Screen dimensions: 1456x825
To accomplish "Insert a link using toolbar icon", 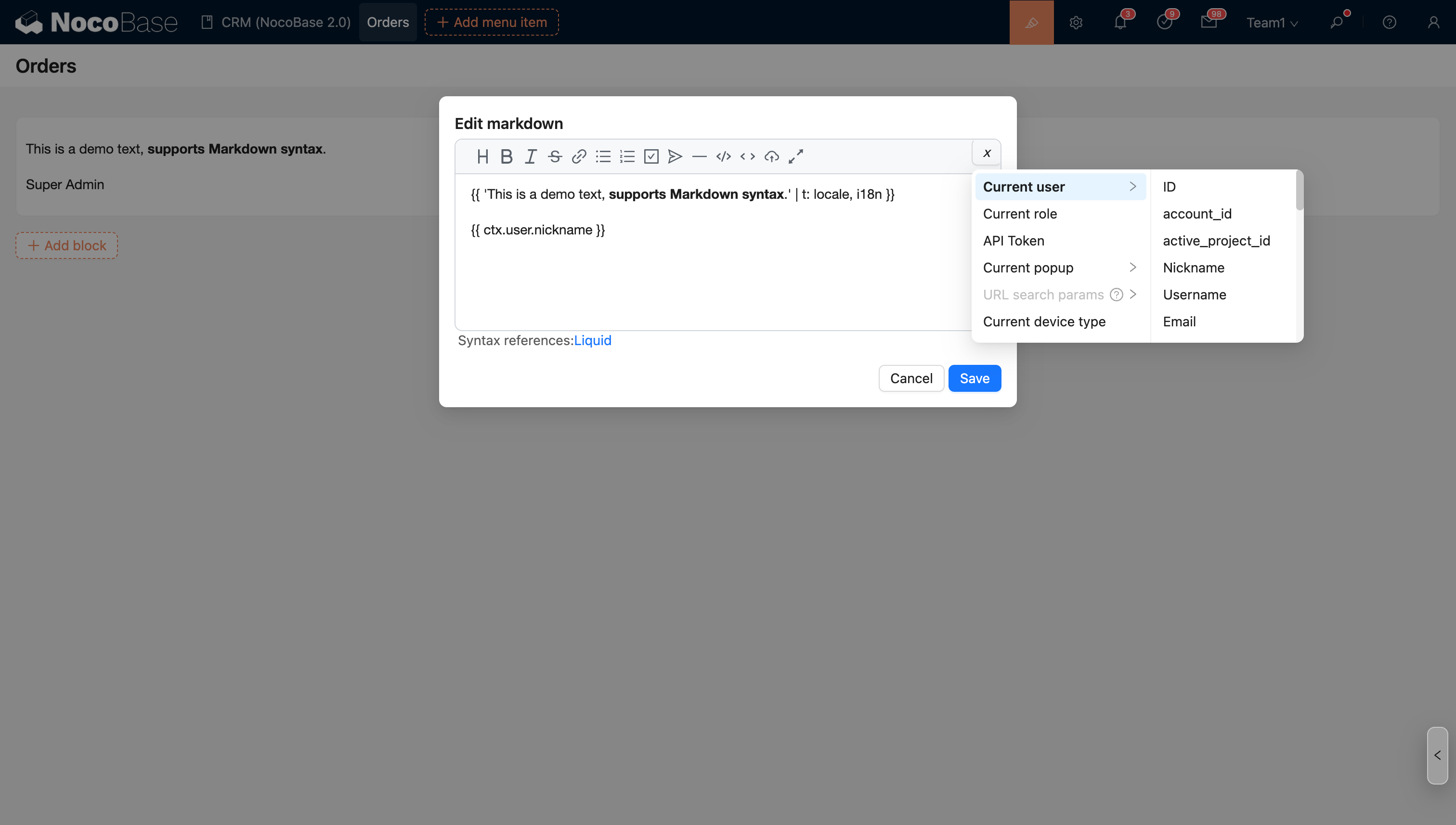I will [x=579, y=156].
